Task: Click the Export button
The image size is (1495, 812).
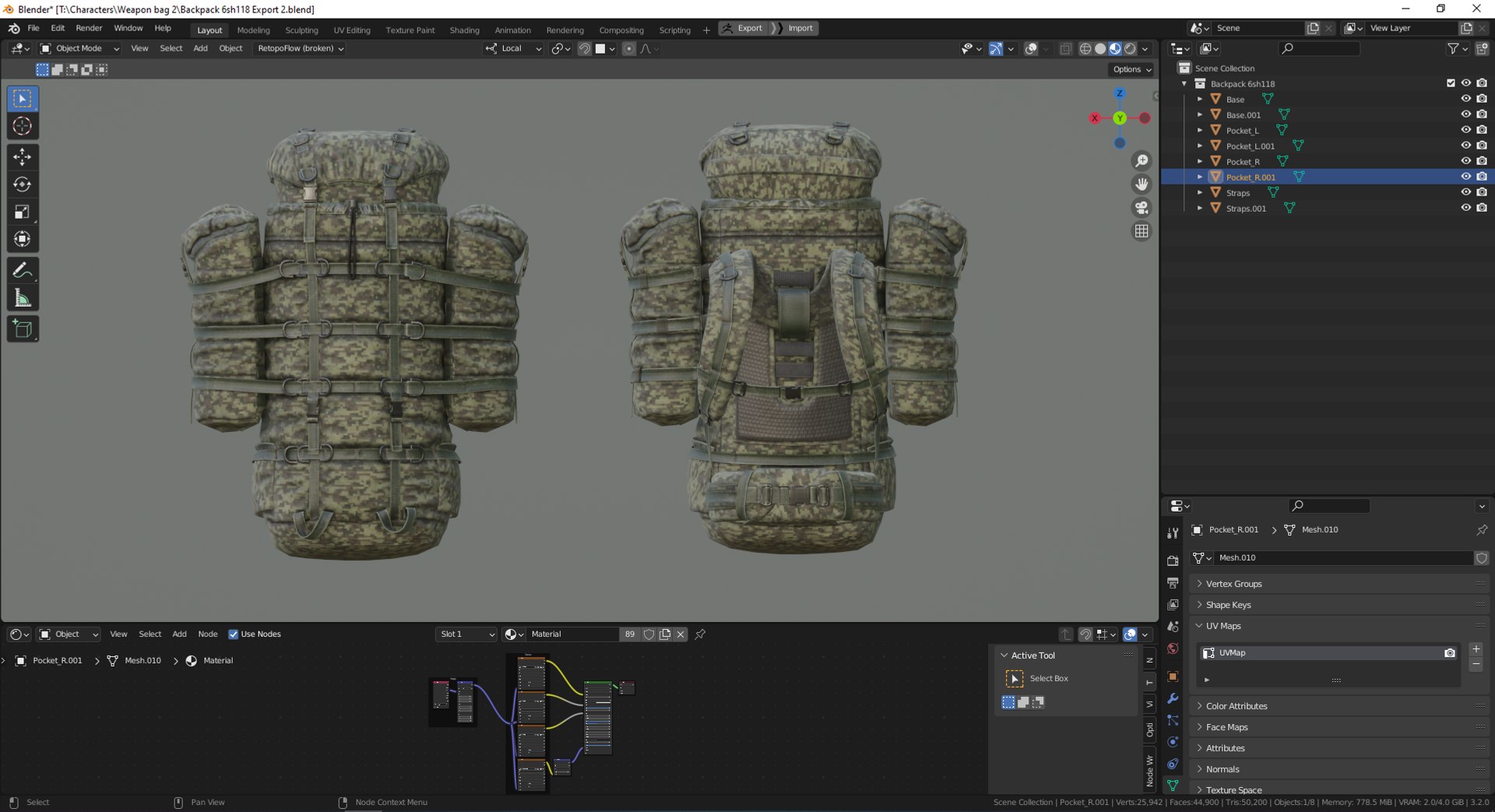Action: coord(744,28)
